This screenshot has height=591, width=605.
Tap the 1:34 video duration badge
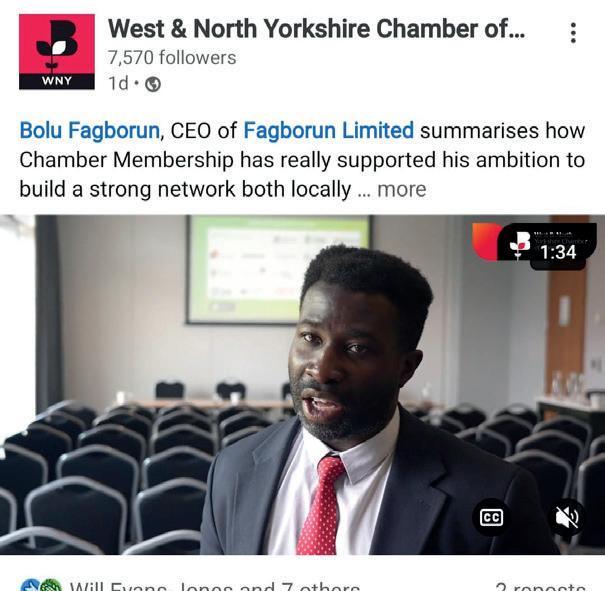click(x=558, y=252)
